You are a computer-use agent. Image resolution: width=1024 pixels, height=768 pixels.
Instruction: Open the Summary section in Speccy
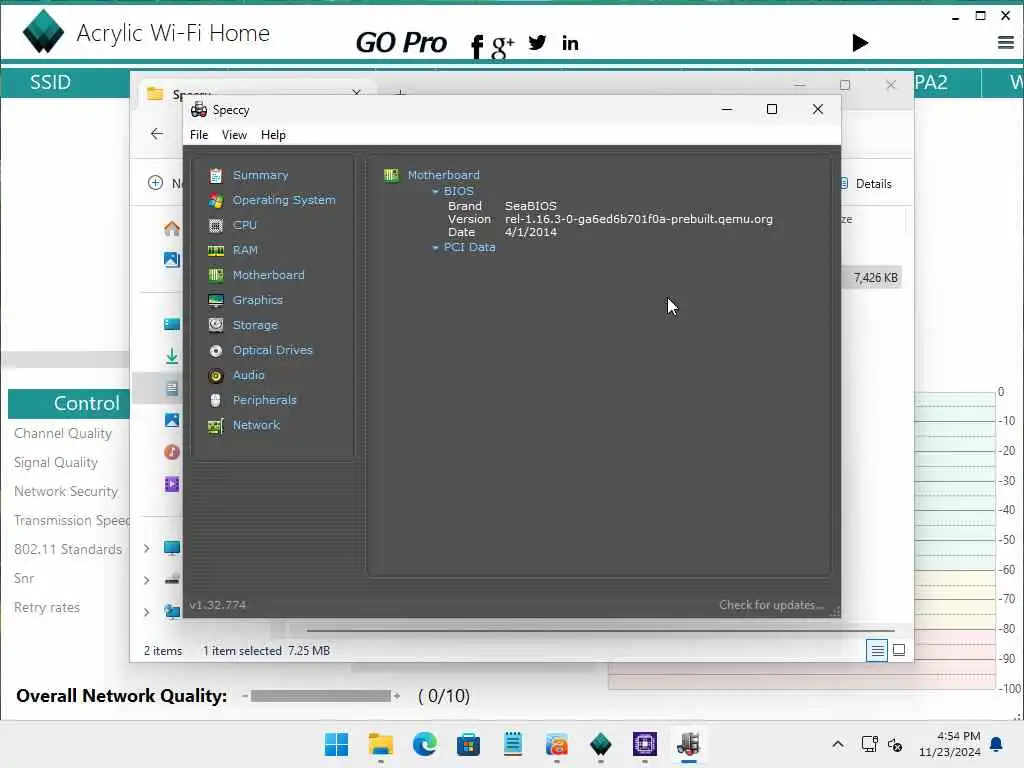point(260,175)
